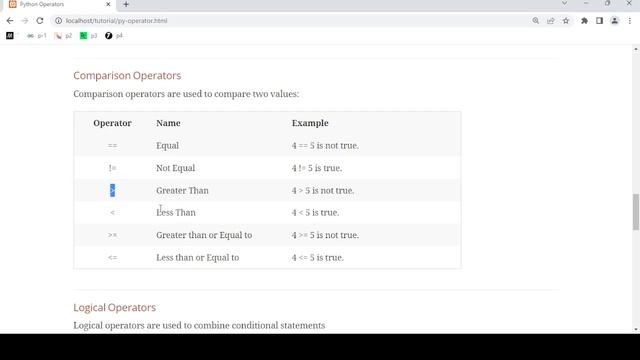Image resolution: width=640 pixels, height=360 pixels.
Task: Open the first black bookmark icon
Action: click(10, 36)
